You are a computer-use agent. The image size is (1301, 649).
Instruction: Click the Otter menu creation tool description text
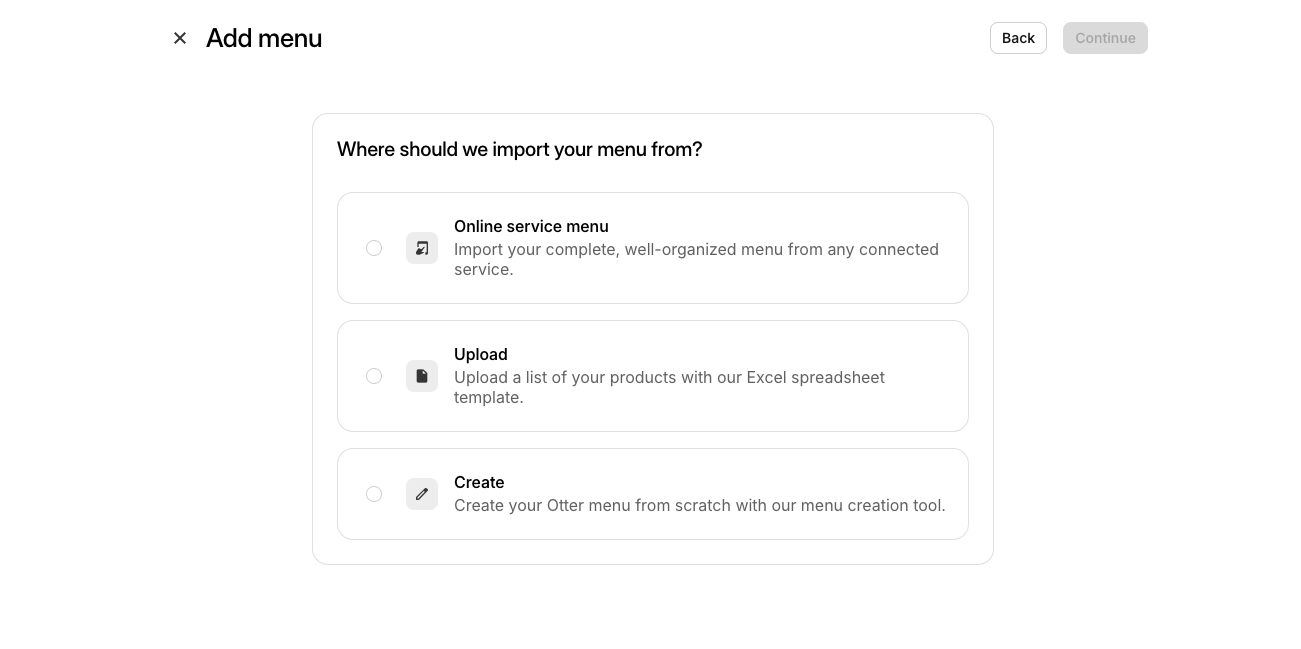coord(700,505)
